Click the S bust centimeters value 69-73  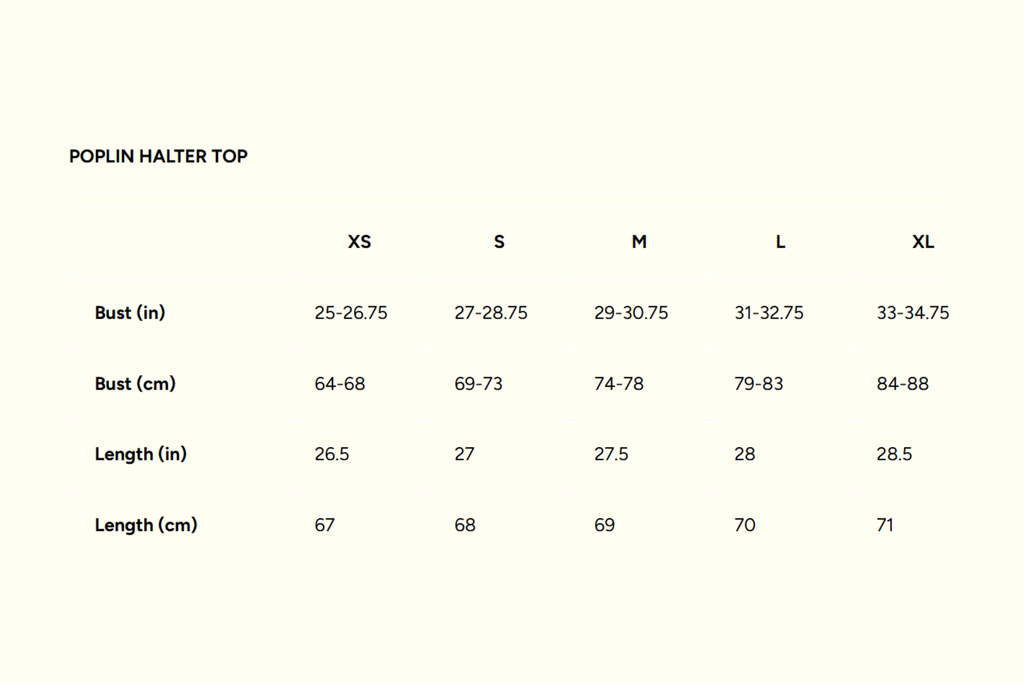479,384
